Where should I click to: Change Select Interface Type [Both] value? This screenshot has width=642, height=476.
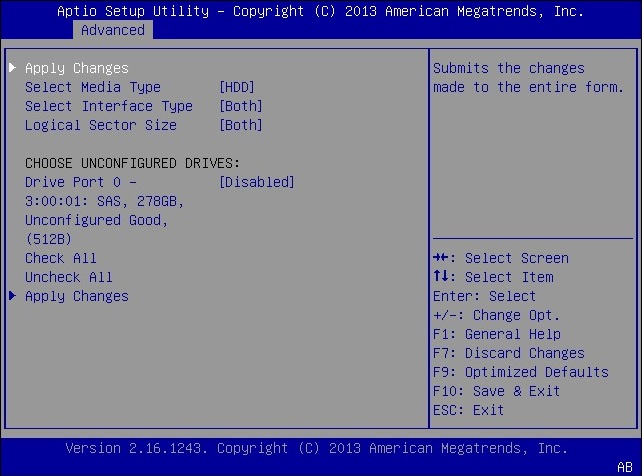[x=241, y=106]
